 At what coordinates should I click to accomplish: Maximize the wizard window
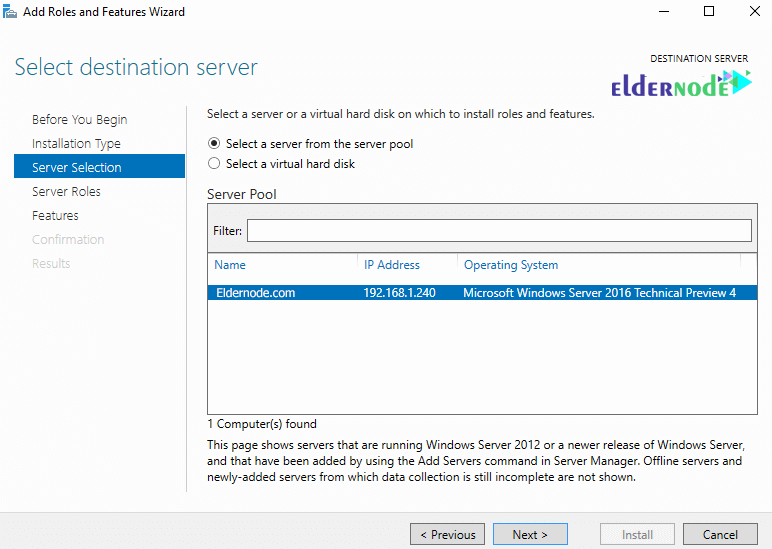[709, 11]
